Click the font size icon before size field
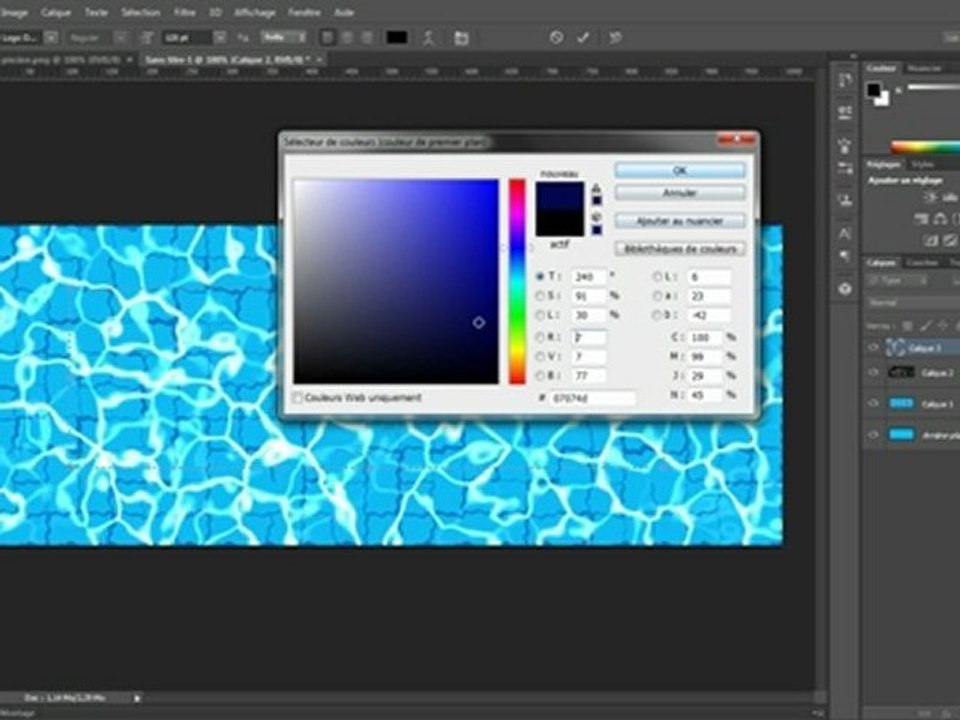The width and height of the screenshot is (960, 720). pyautogui.click(x=147, y=38)
